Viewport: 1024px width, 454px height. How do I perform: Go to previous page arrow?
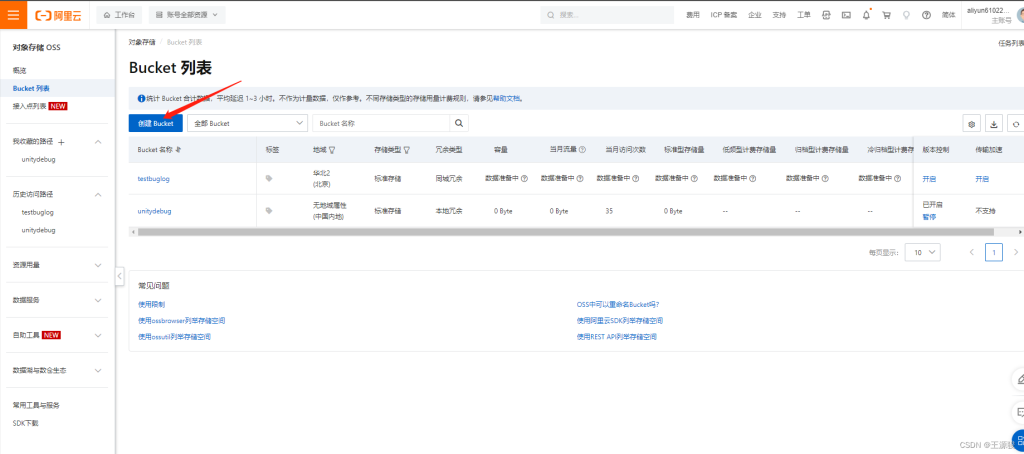coord(972,252)
